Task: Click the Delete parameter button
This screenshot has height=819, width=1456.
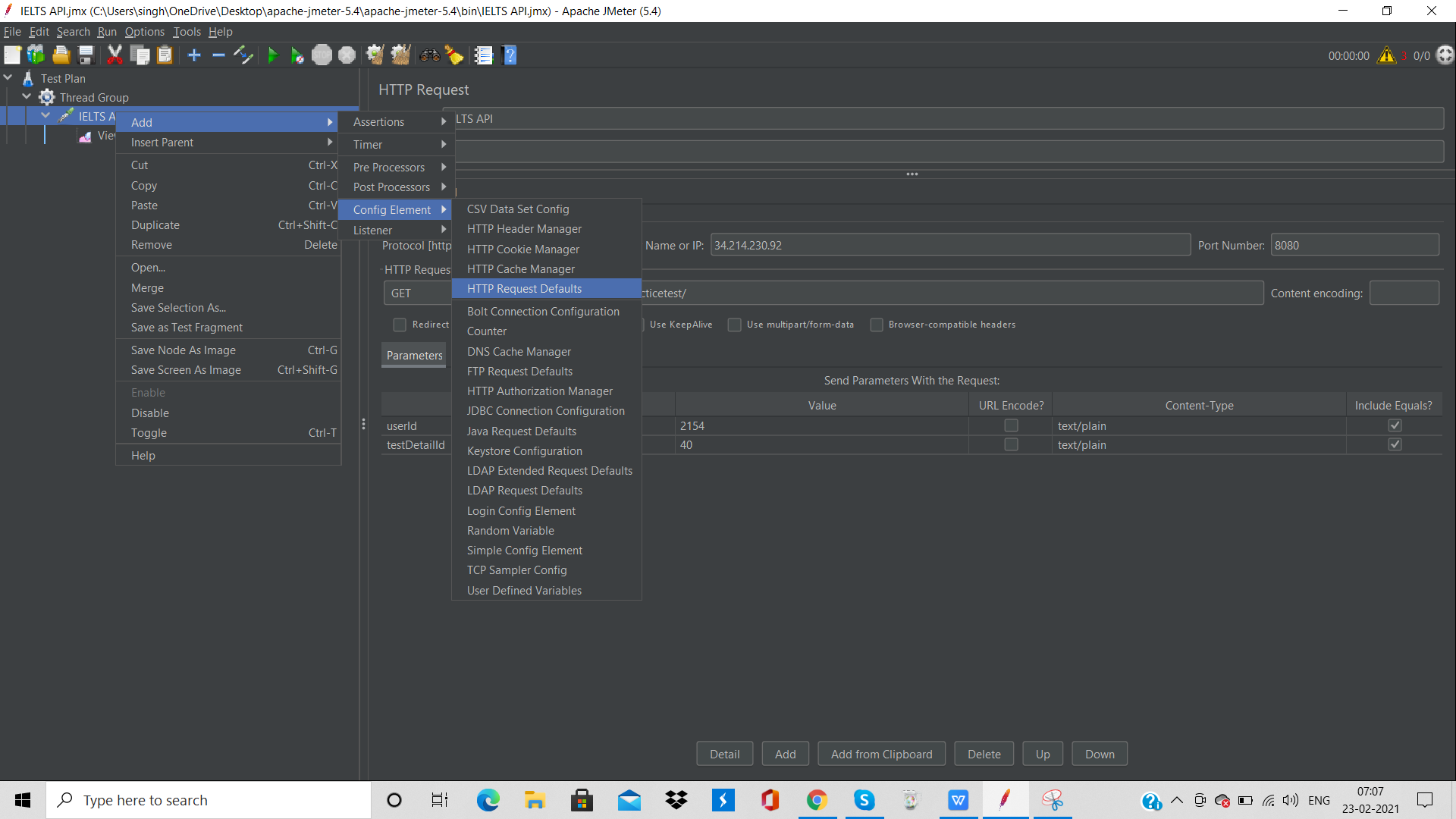Action: 984,754
